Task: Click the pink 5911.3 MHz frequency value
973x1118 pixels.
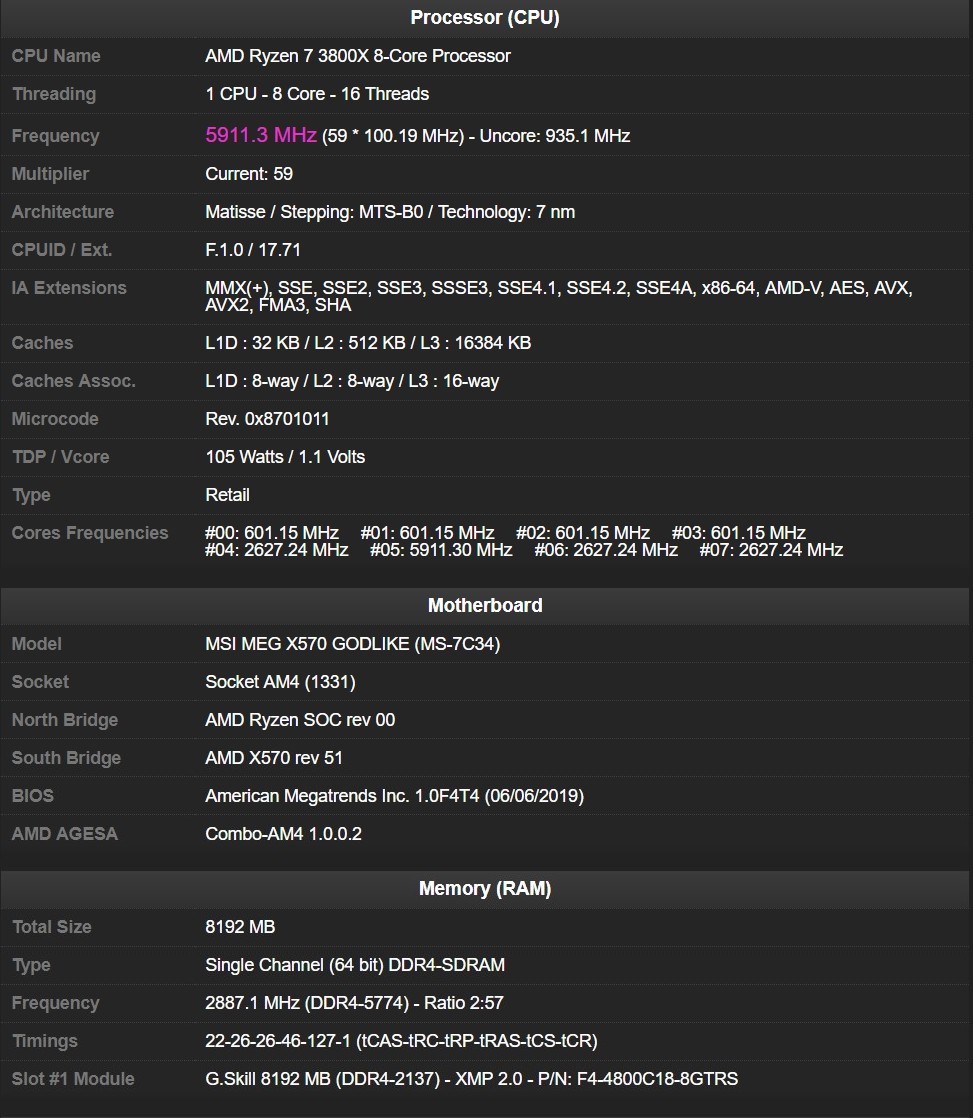Action: click(261, 135)
